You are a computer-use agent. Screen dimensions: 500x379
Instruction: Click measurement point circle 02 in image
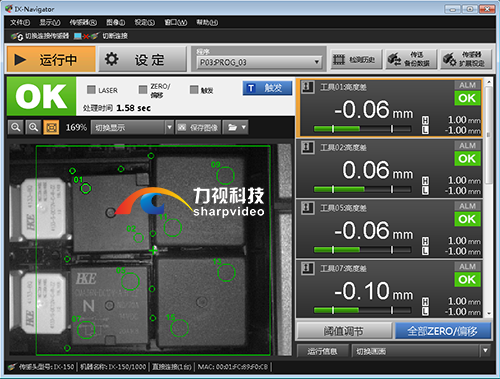click(138, 238)
